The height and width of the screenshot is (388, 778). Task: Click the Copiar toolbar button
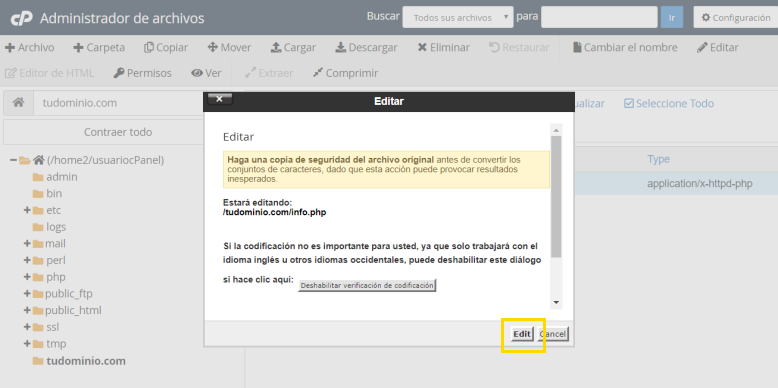point(166,48)
